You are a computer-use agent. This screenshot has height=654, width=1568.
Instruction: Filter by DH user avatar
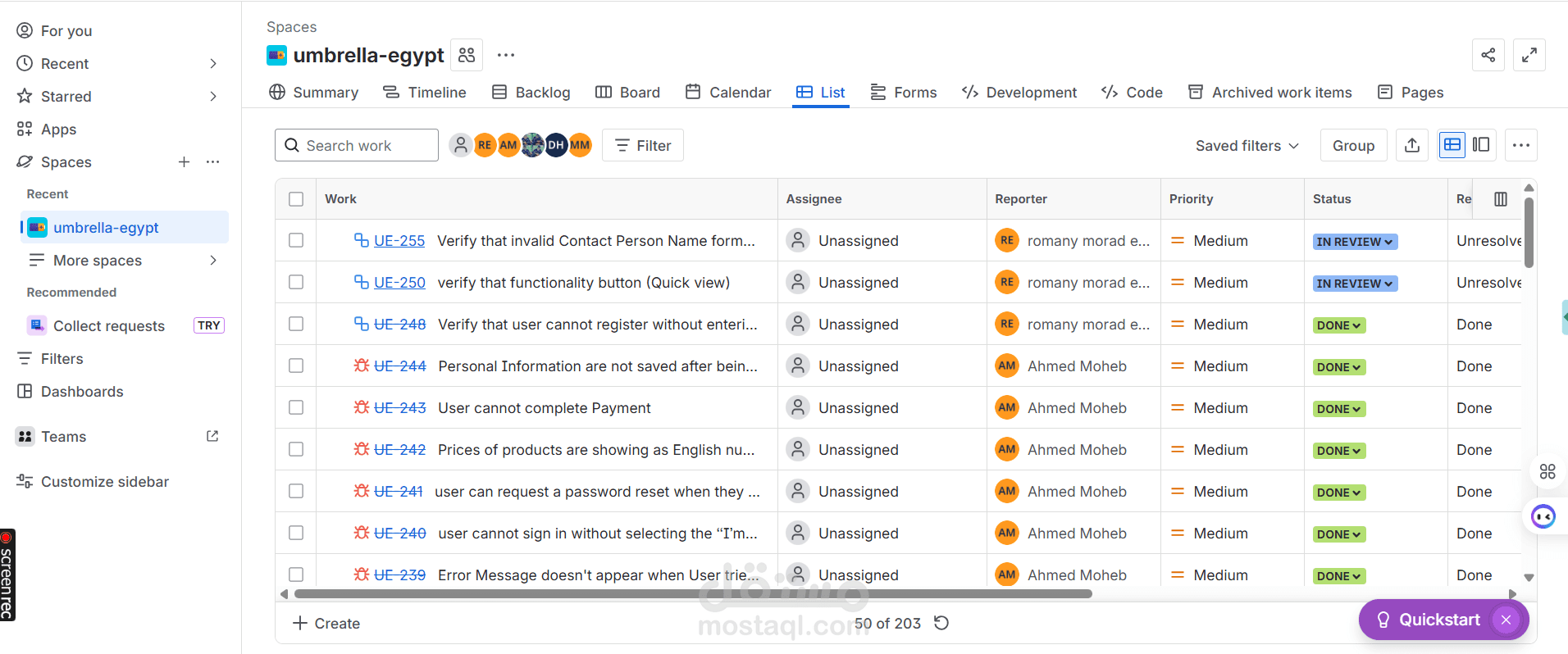pyautogui.click(x=556, y=145)
